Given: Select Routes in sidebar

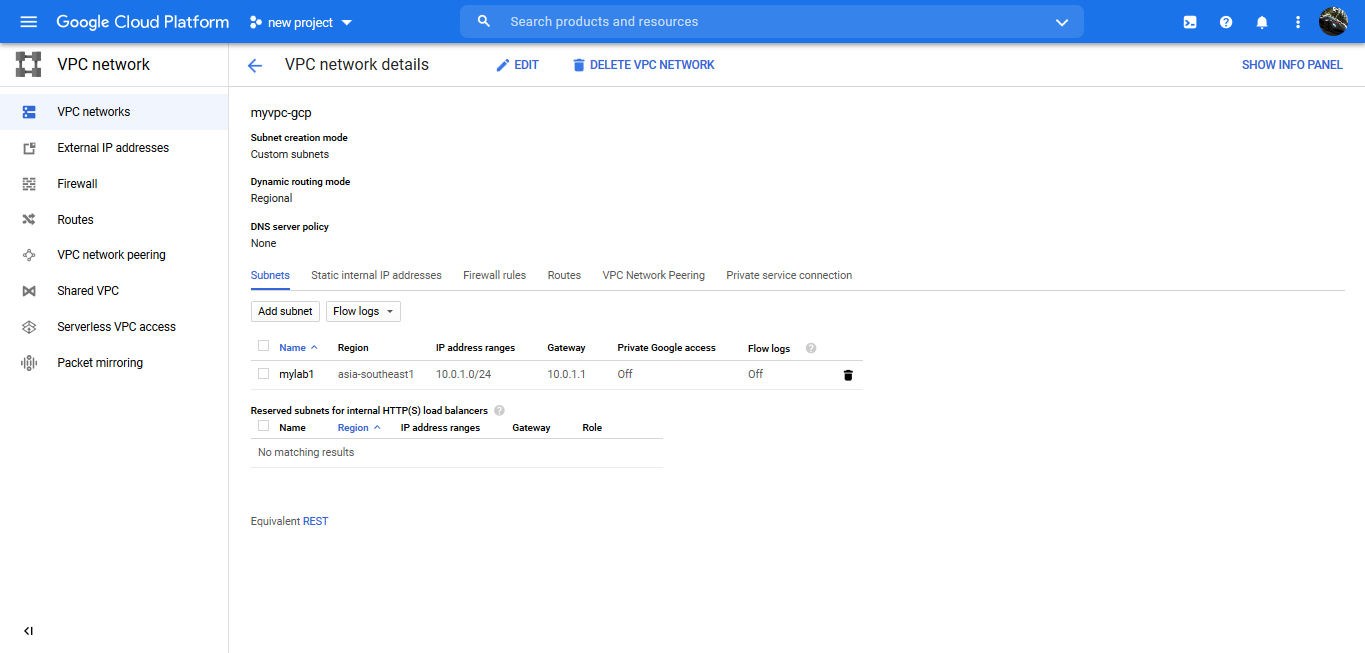Looking at the screenshot, I should click(114, 220).
